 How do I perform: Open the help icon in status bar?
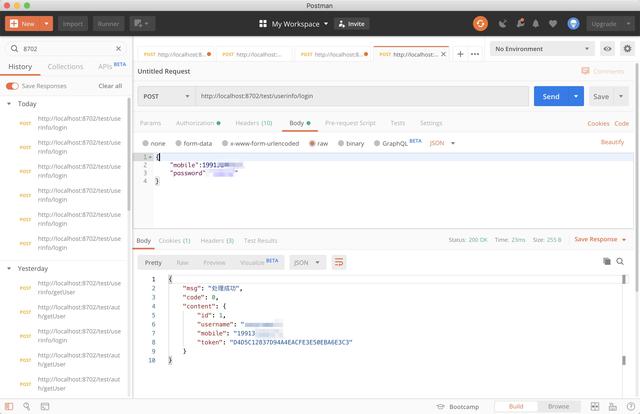click(631, 406)
